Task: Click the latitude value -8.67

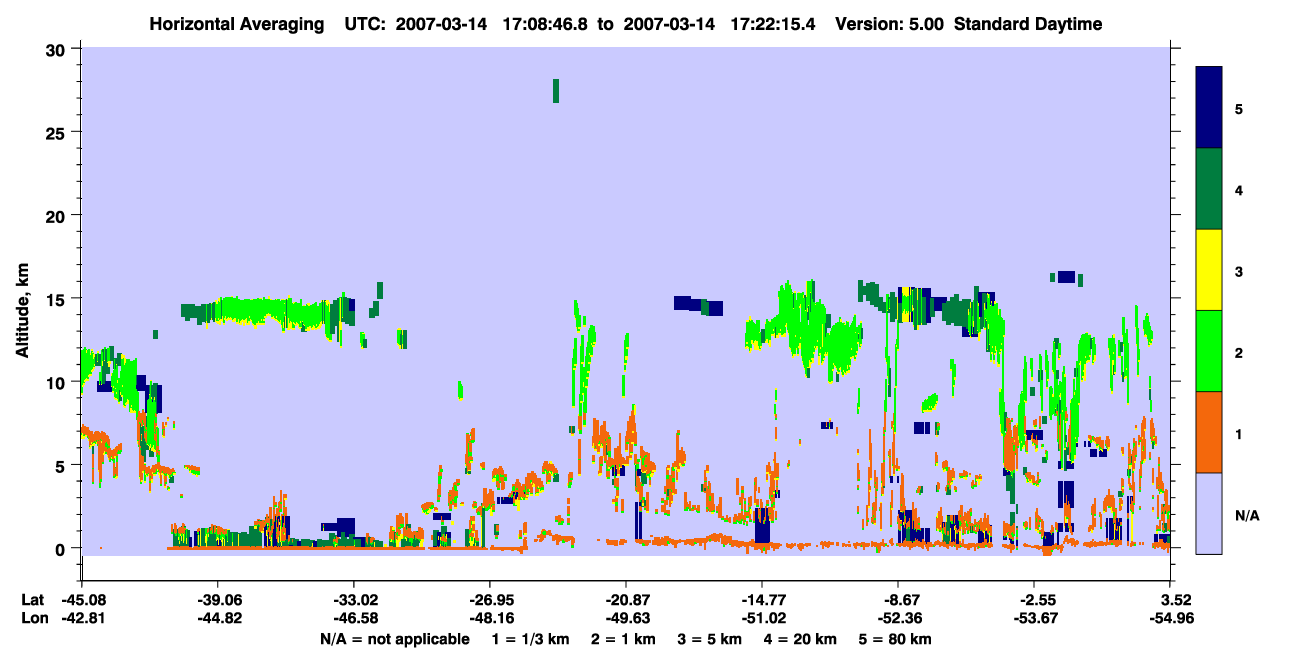Action: [898, 600]
